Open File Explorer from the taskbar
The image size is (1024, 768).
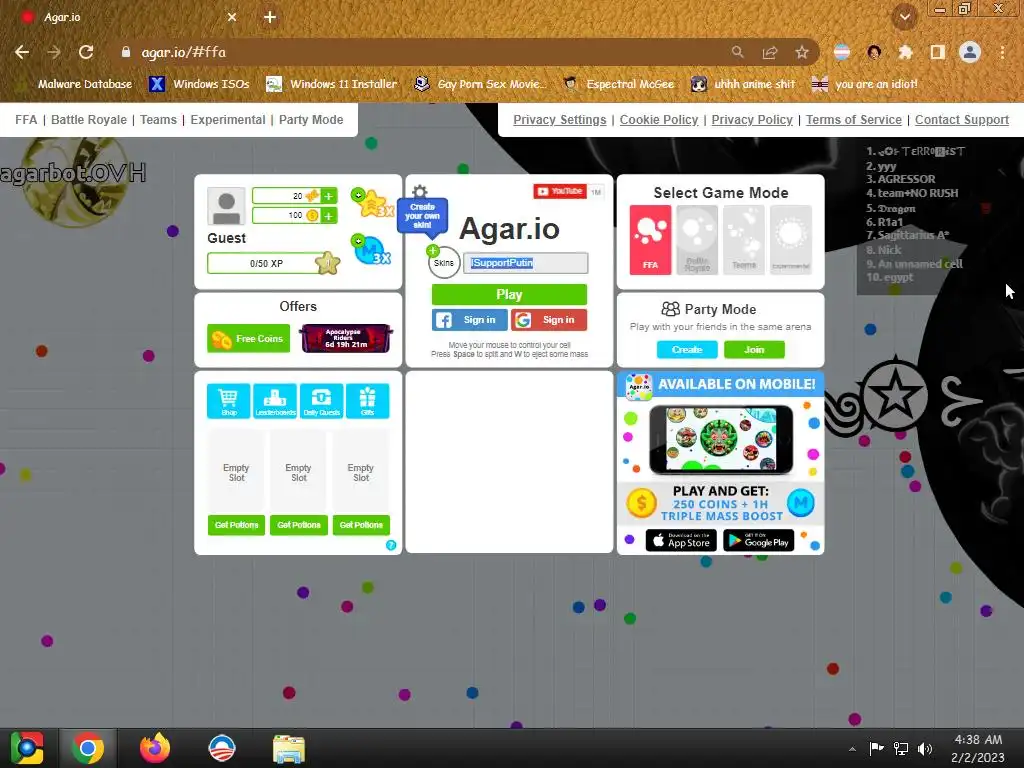[289, 749]
